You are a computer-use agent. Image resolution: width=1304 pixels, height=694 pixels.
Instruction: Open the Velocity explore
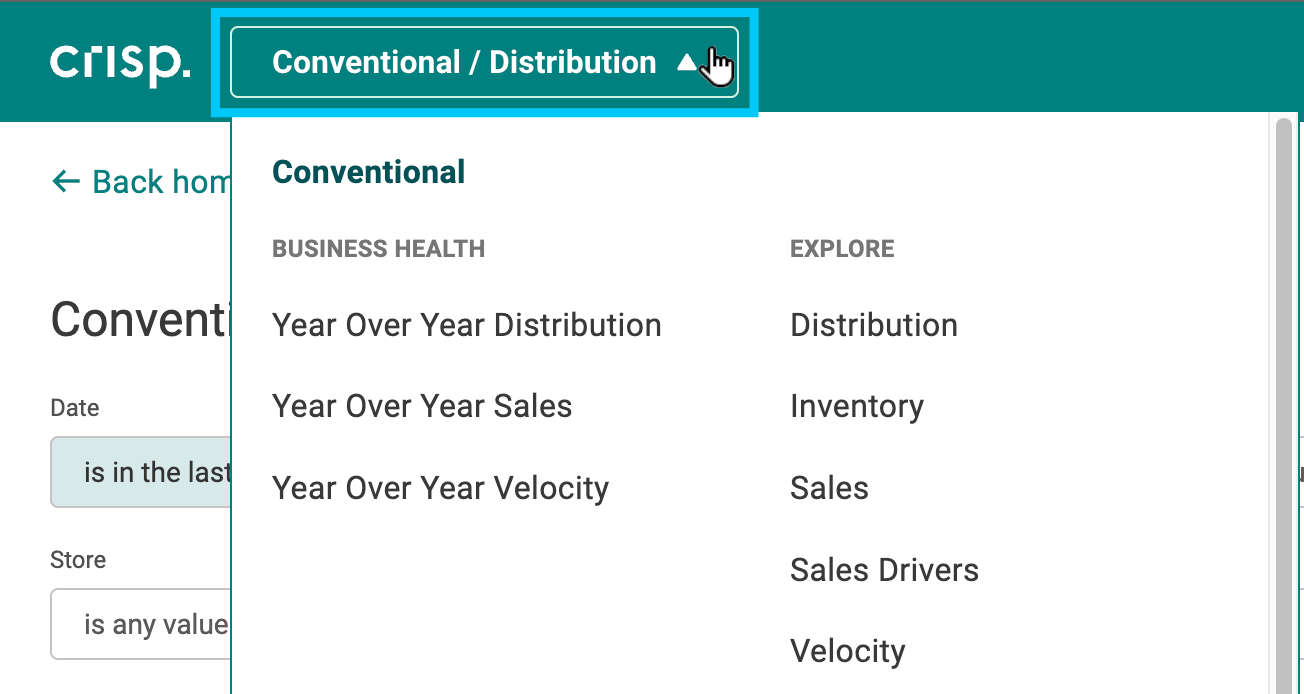847,650
